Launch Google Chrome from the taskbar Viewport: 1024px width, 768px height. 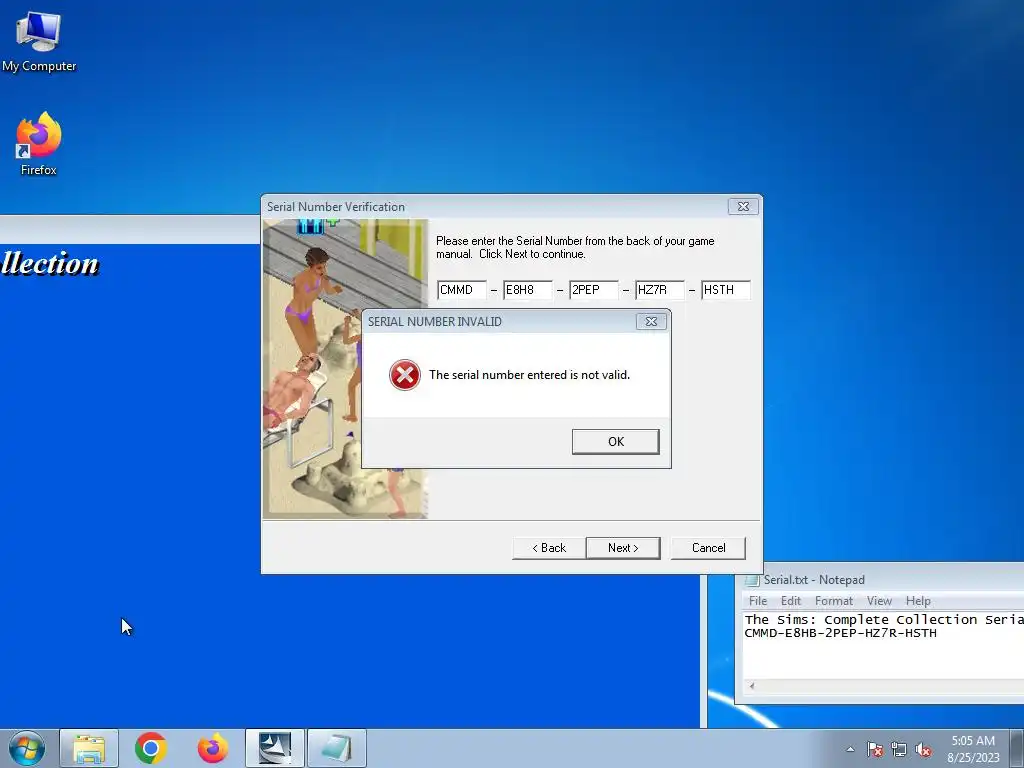pos(151,748)
